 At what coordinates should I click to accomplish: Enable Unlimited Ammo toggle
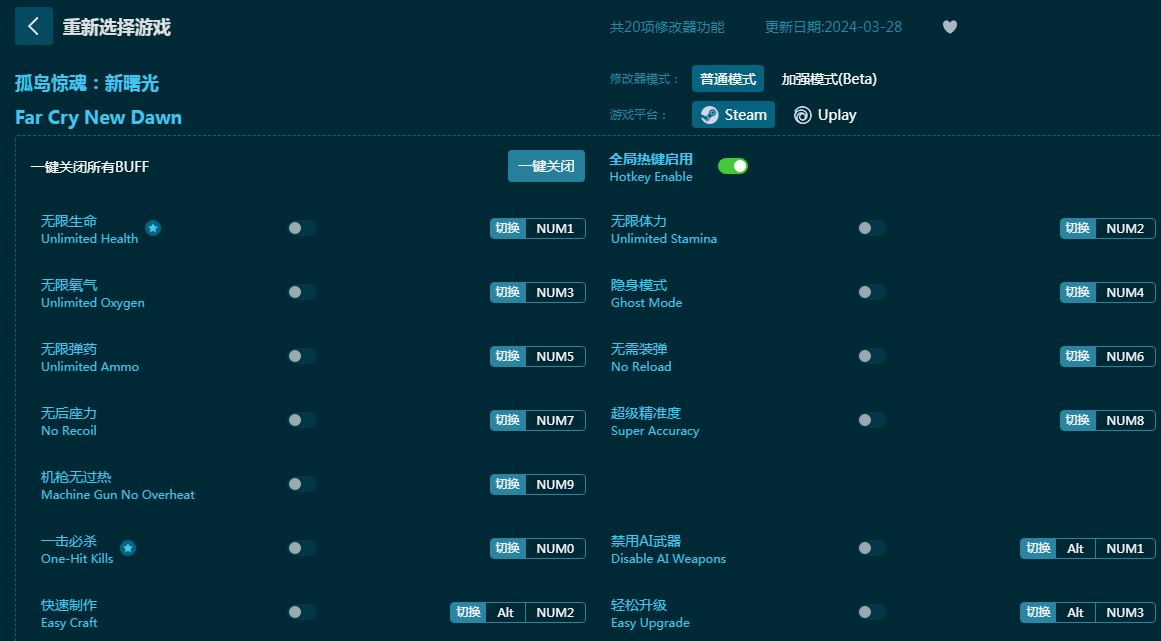(302, 356)
